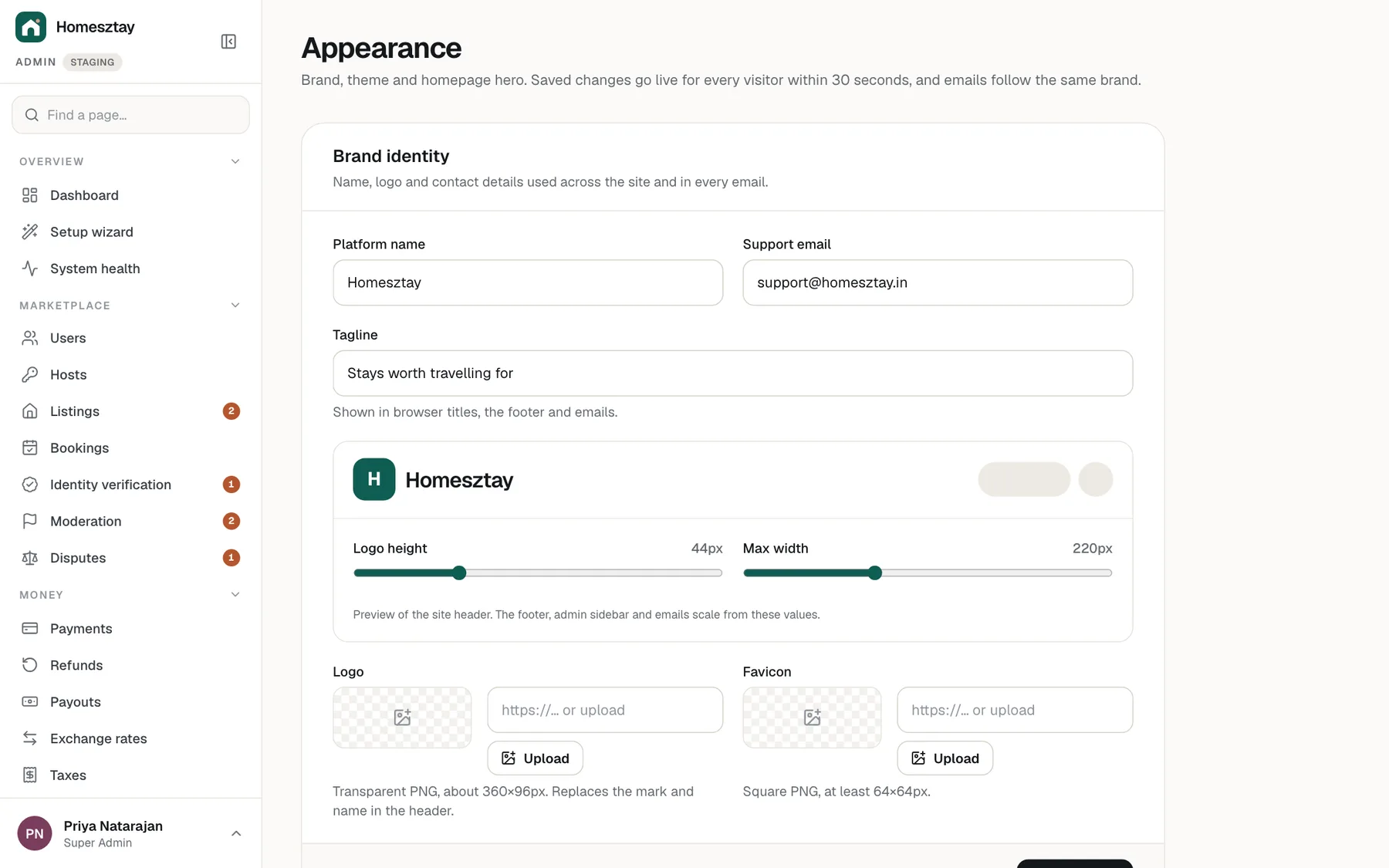Click the Dashboard grid icon

coord(30,195)
